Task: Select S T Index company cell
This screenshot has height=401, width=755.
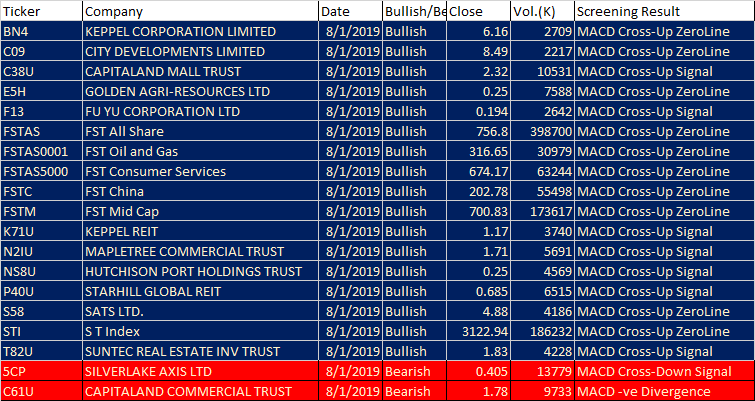Action: 200,331
